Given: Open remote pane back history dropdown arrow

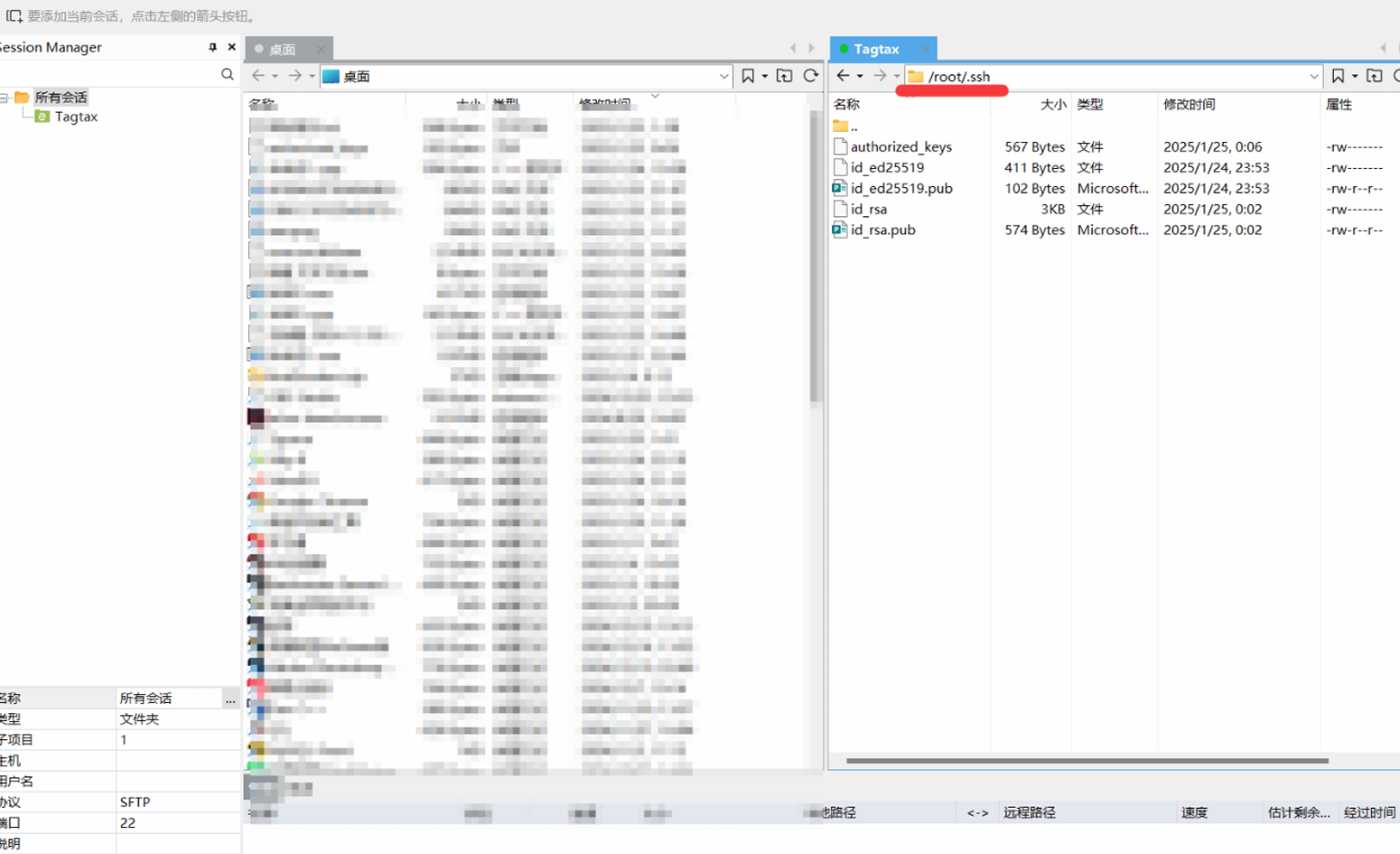Looking at the screenshot, I should click(860, 77).
